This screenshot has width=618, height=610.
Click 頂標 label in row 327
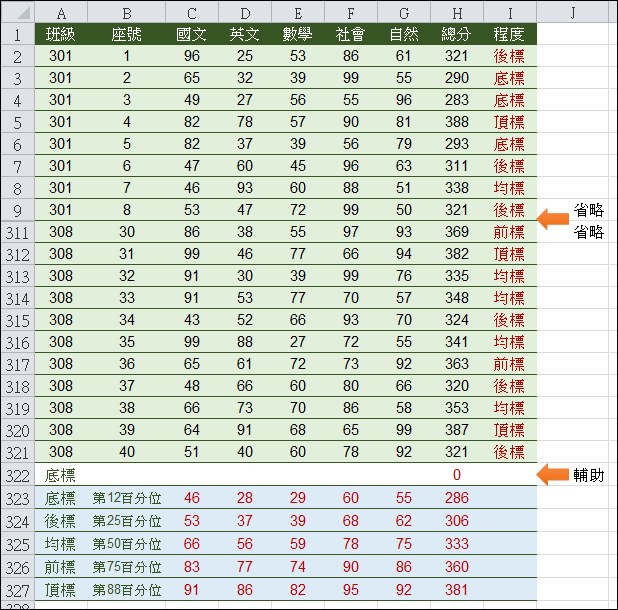60,590
